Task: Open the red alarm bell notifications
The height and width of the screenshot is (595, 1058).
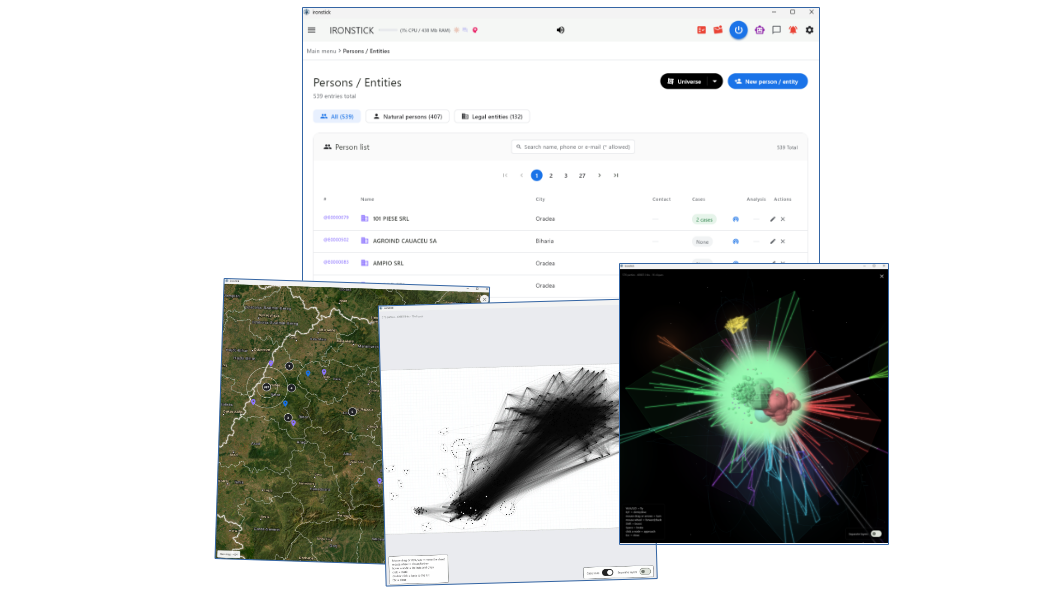Action: (x=793, y=30)
